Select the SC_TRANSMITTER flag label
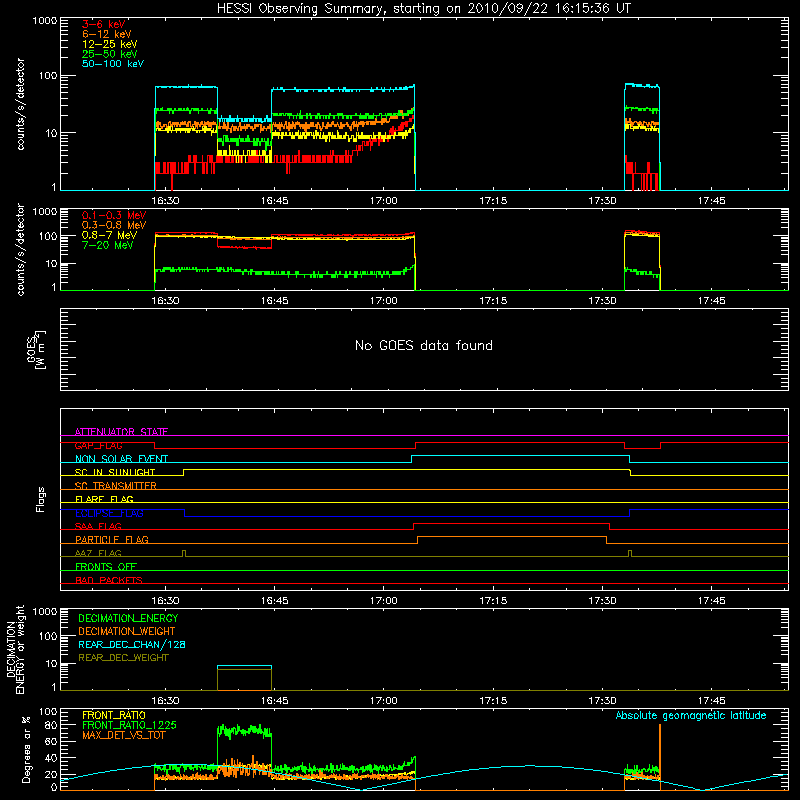 point(116,486)
